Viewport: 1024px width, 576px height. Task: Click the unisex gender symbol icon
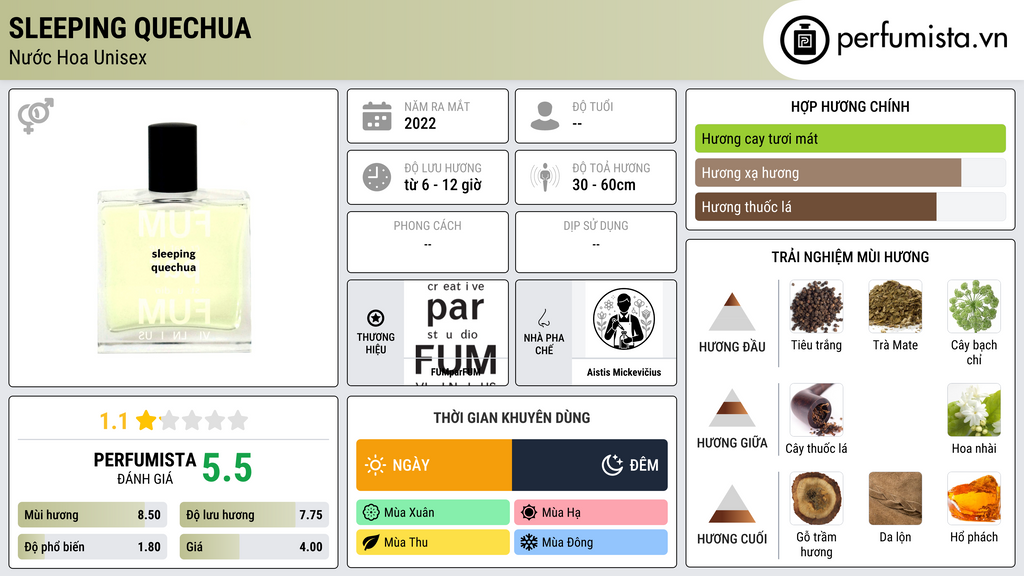point(36,116)
